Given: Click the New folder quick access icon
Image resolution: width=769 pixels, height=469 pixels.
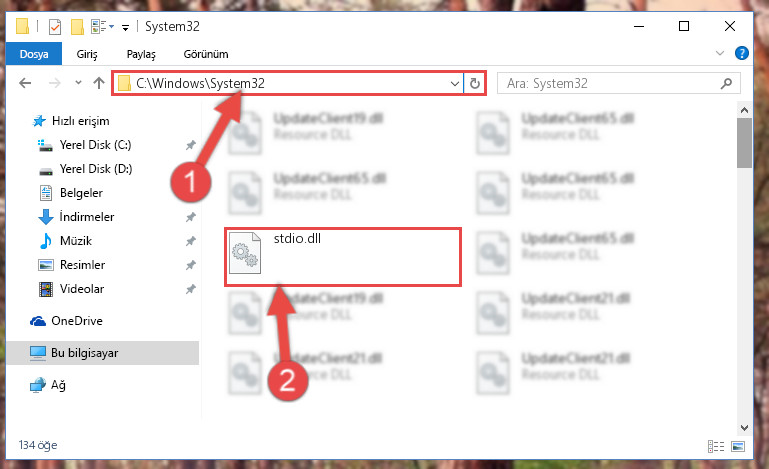Looking at the screenshot, I should tap(77, 27).
